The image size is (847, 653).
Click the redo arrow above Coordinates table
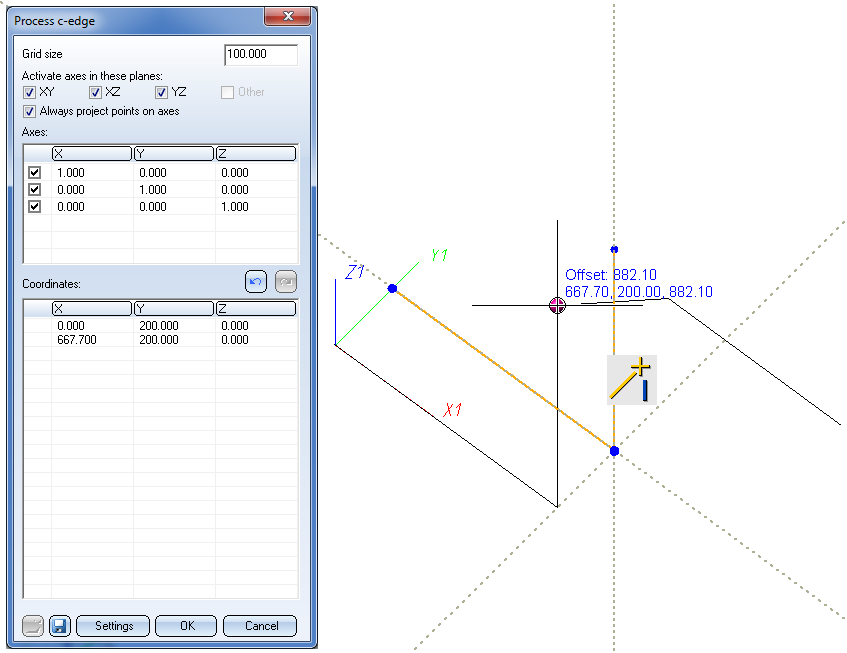pos(286,283)
